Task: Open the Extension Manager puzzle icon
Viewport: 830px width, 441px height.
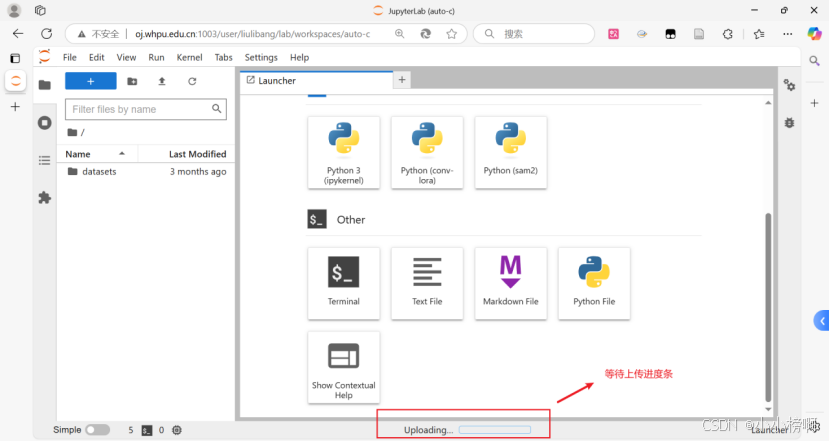Action: click(45, 198)
